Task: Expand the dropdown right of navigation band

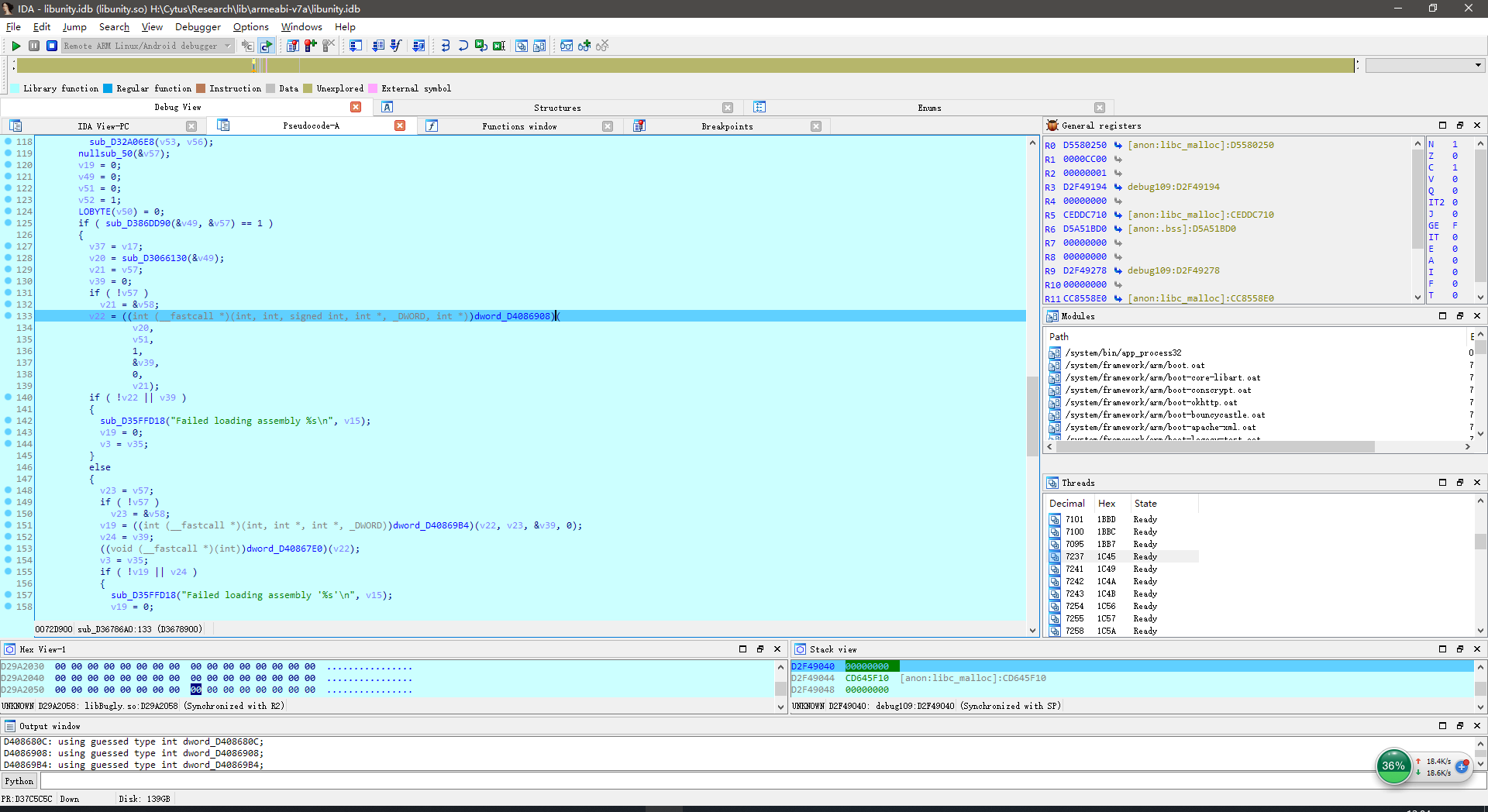Action: (x=1478, y=66)
